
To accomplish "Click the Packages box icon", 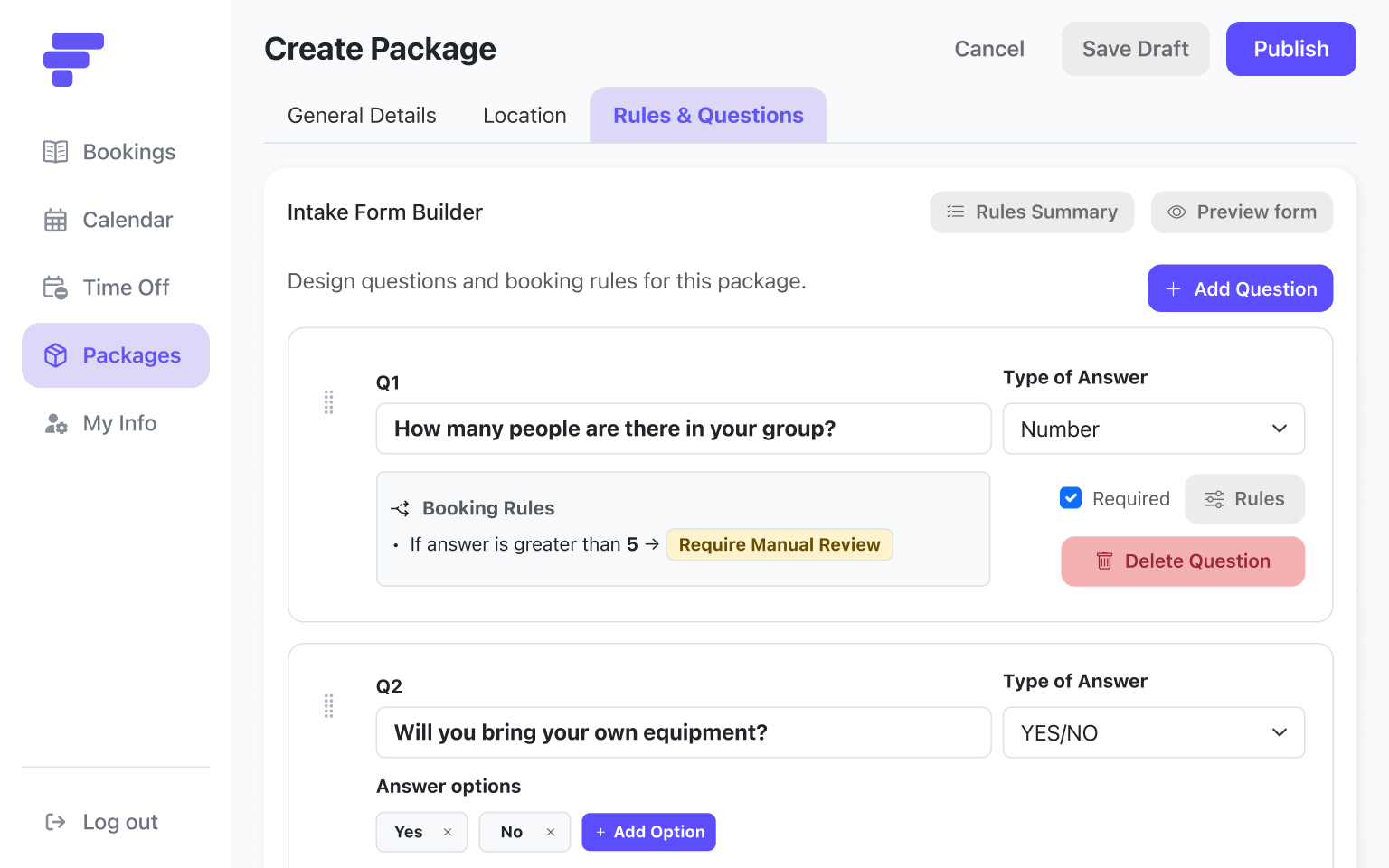I will [55, 355].
